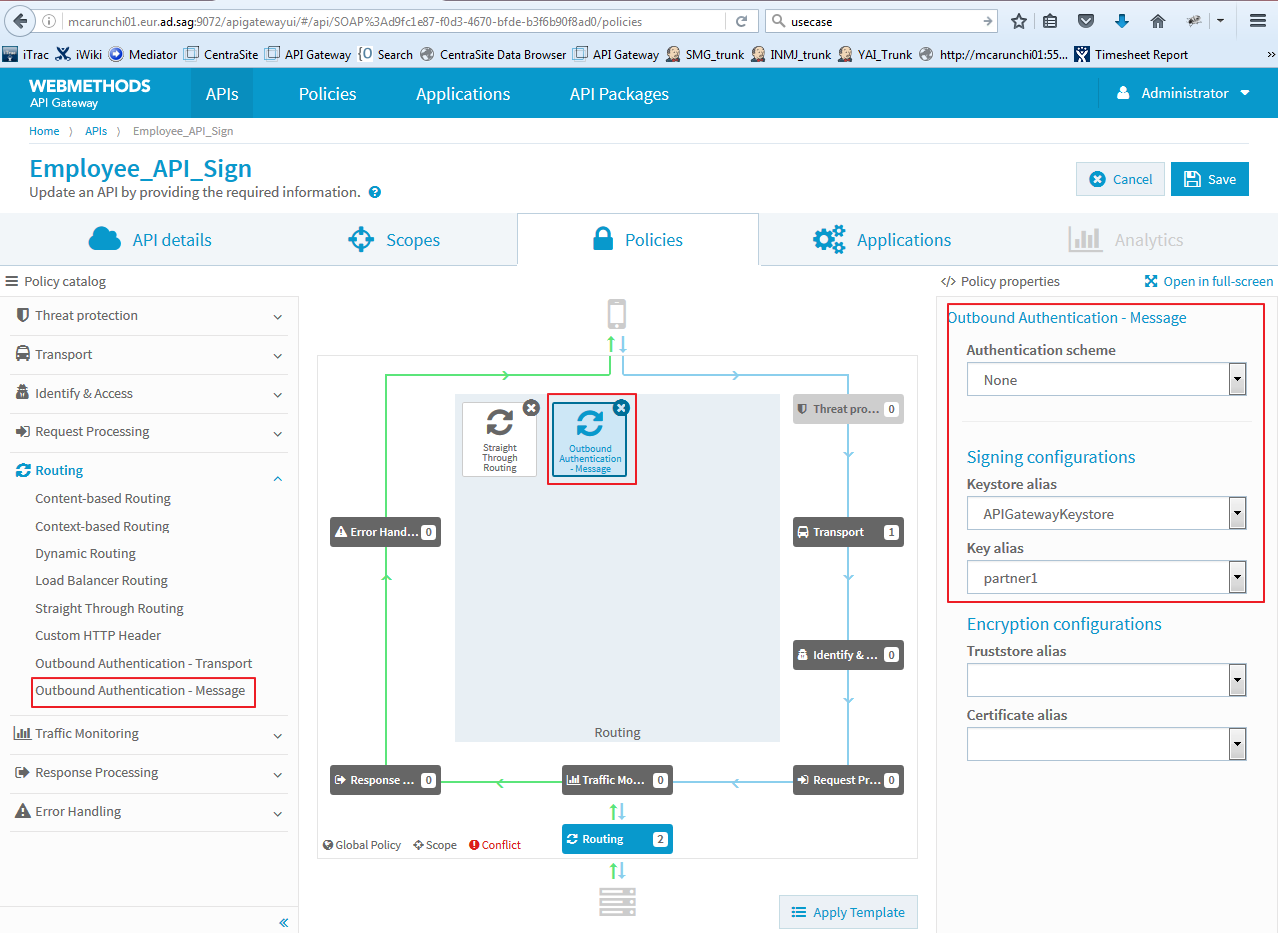This screenshot has height=933, width=1278.
Task: Open the APIs top navigation menu
Action: click(222, 94)
